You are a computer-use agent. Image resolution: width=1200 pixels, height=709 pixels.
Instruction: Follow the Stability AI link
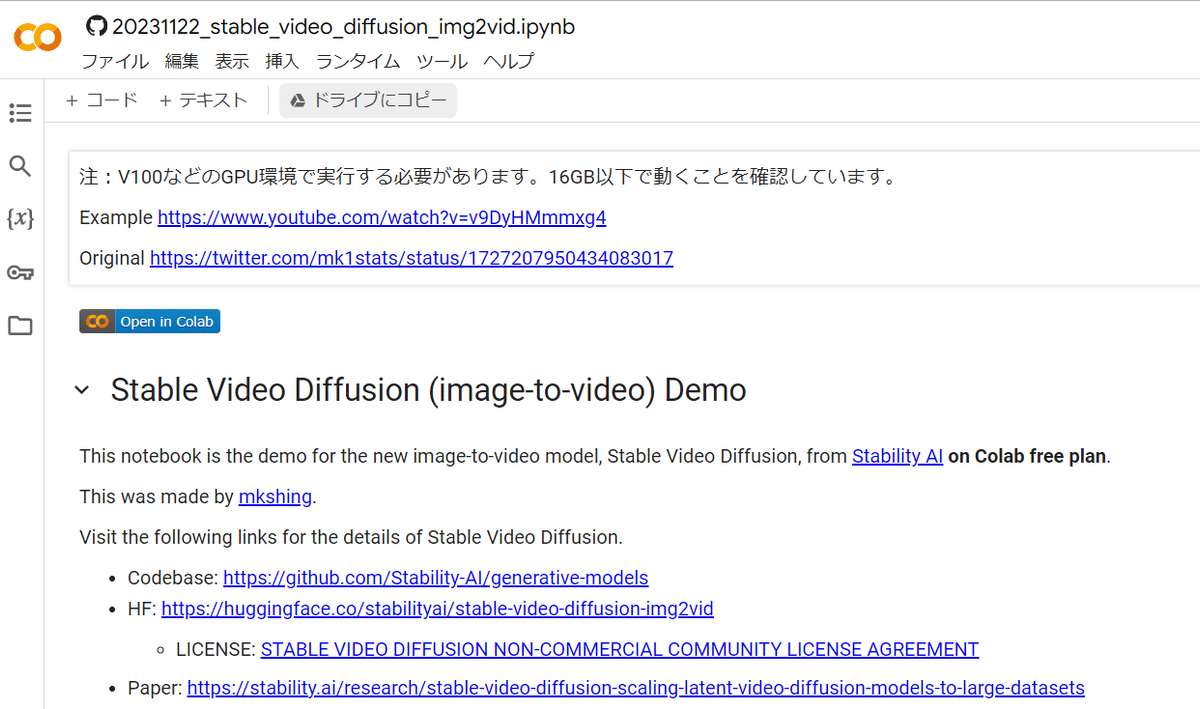click(897, 456)
